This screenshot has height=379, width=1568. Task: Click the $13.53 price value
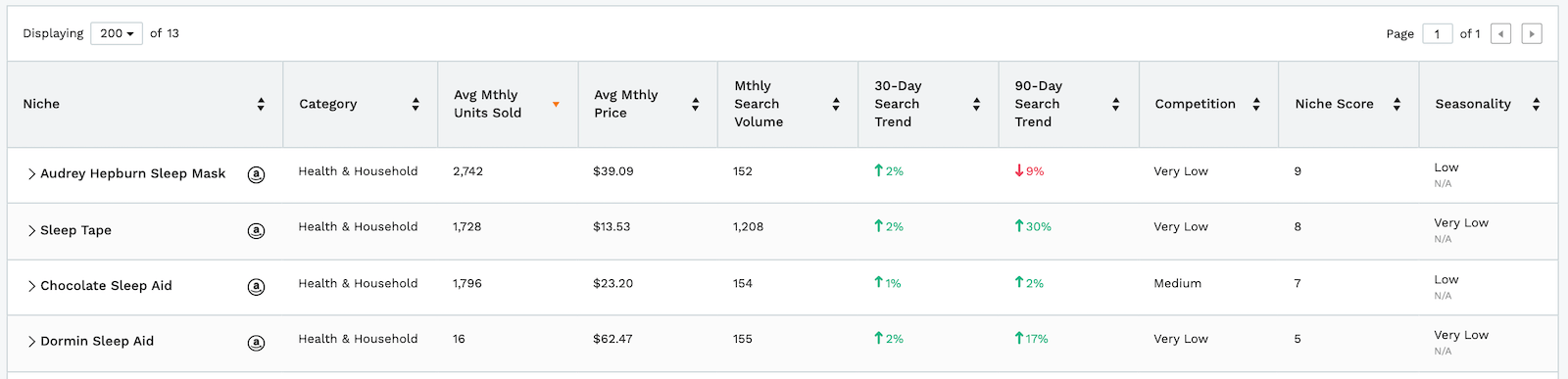tap(612, 226)
